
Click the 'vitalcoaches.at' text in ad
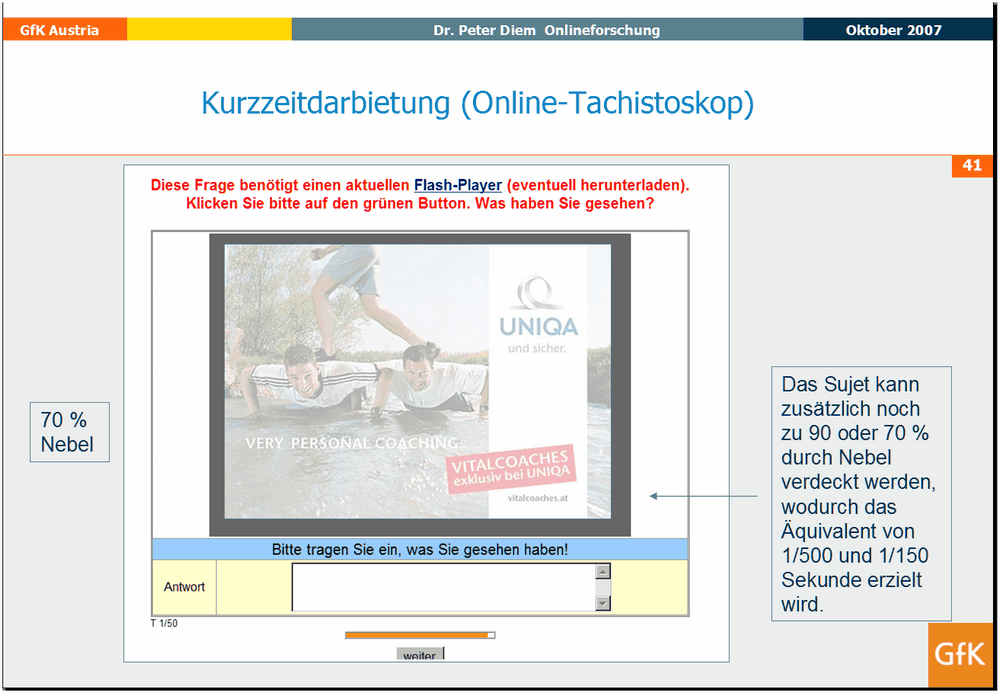[538, 498]
